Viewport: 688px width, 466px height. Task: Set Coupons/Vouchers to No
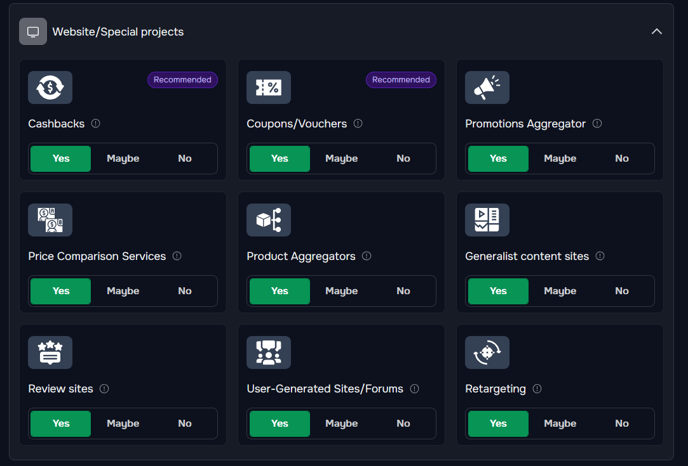[x=403, y=158]
